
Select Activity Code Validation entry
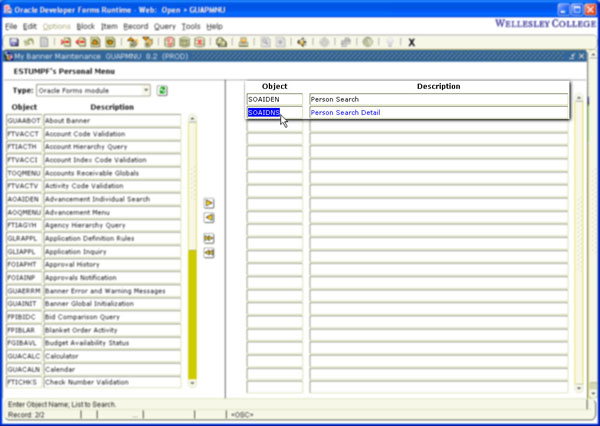(93, 186)
